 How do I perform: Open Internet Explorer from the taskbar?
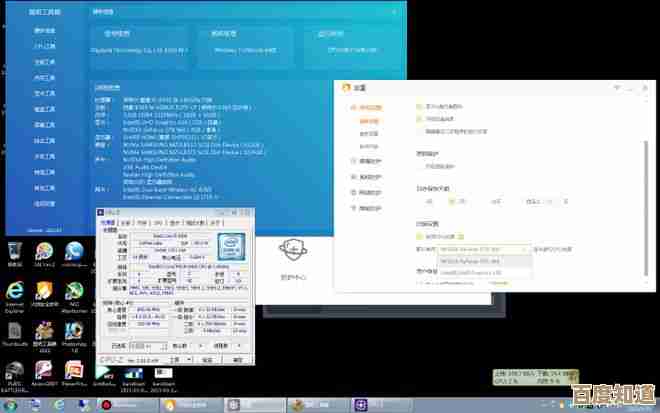[59, 405]
